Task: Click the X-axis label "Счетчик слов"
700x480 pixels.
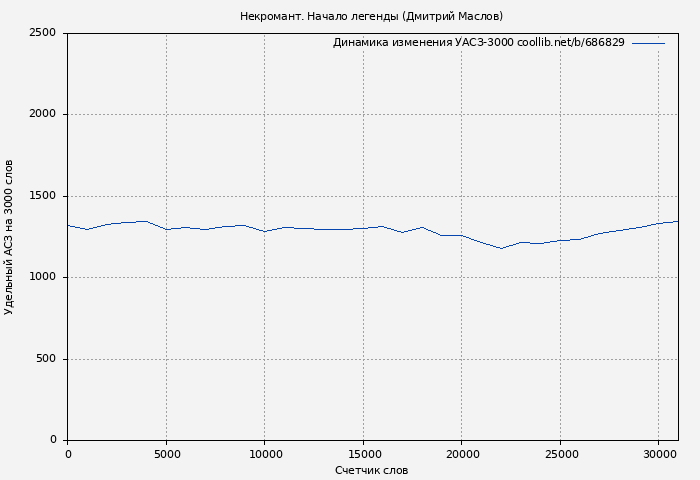Action: (x=371, y=470)
